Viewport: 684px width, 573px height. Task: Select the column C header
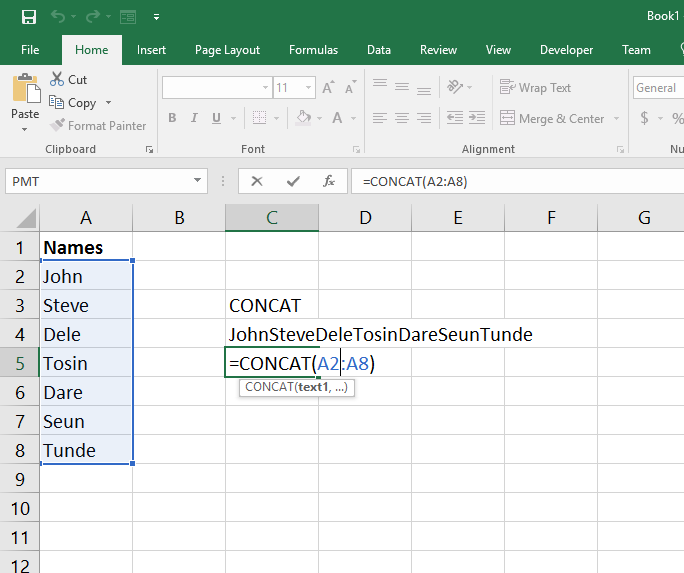coord(272,218)
